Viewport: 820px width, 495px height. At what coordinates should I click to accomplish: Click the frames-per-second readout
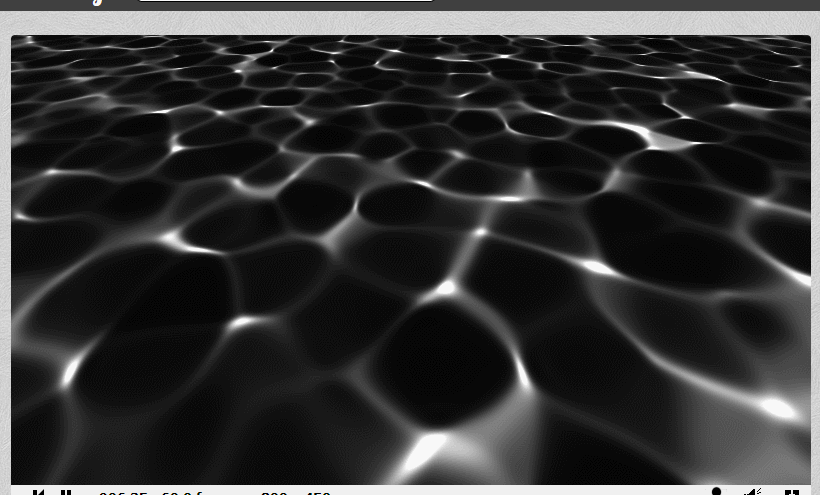point(185,493)
